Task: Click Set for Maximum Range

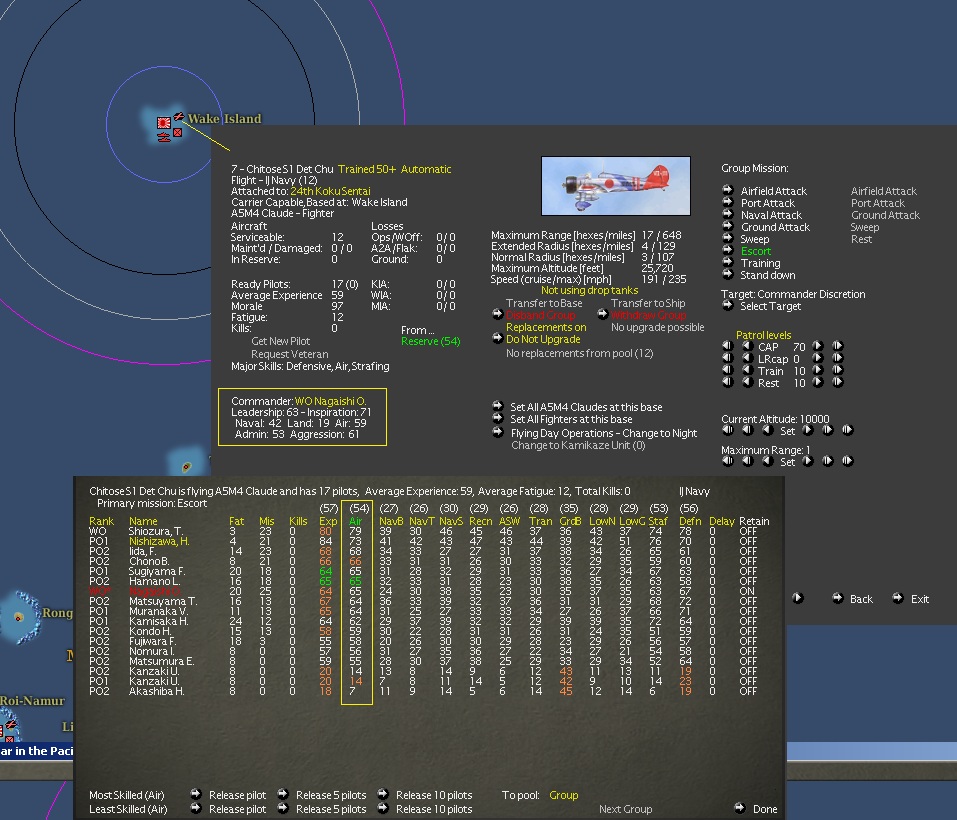Action: tap(787, 462)
